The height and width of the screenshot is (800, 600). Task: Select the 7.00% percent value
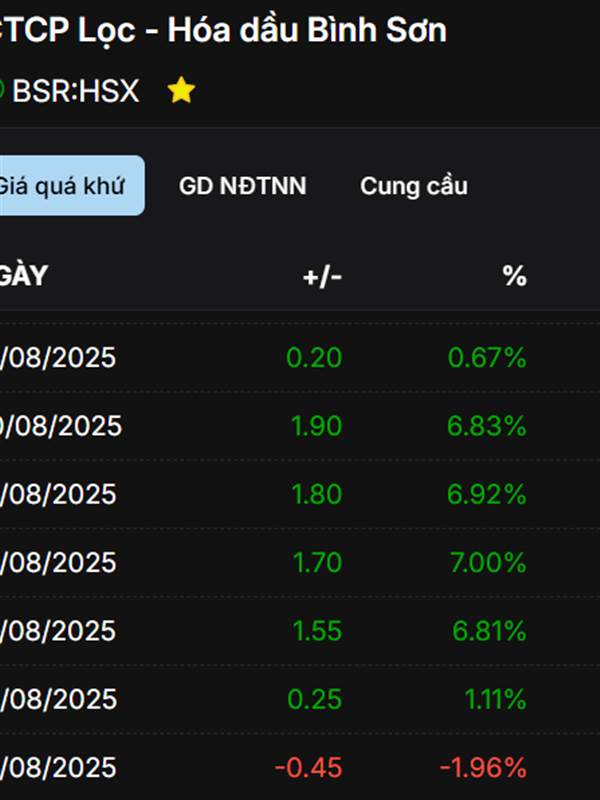(488, 563)
